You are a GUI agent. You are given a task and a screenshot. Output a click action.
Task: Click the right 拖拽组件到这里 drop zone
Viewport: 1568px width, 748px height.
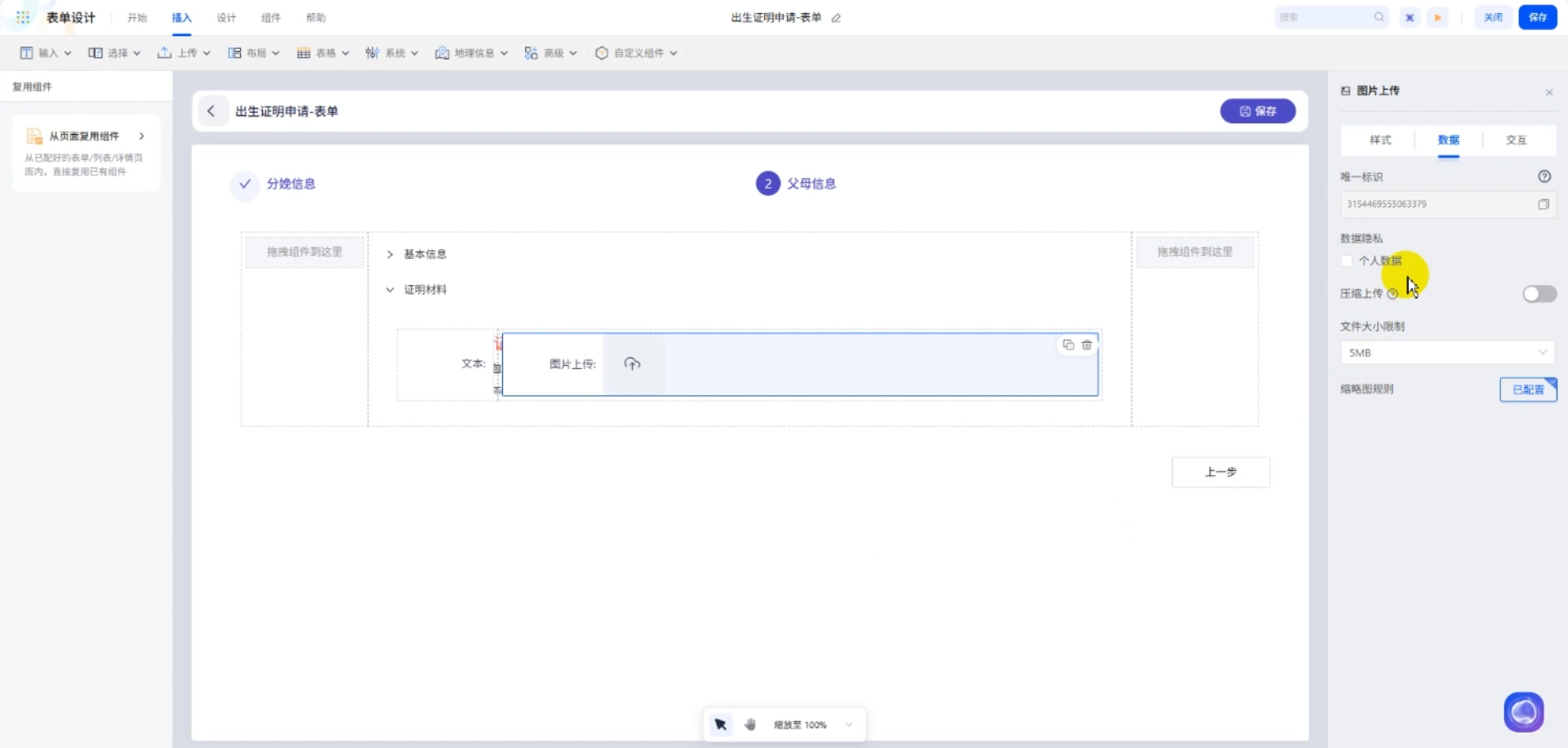pos(1195,252)
